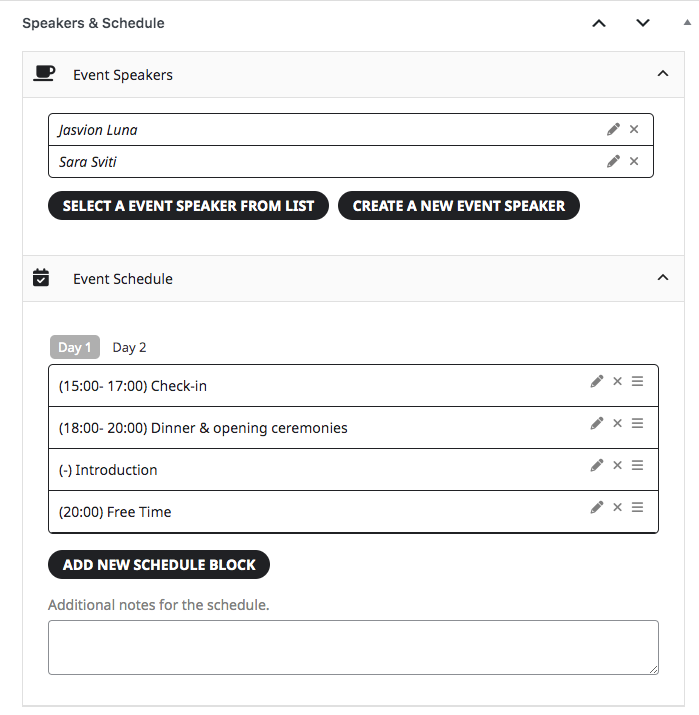
Task: Edit the Free Time schedule block
Action: pyautogui.click(x=597, y=507)
